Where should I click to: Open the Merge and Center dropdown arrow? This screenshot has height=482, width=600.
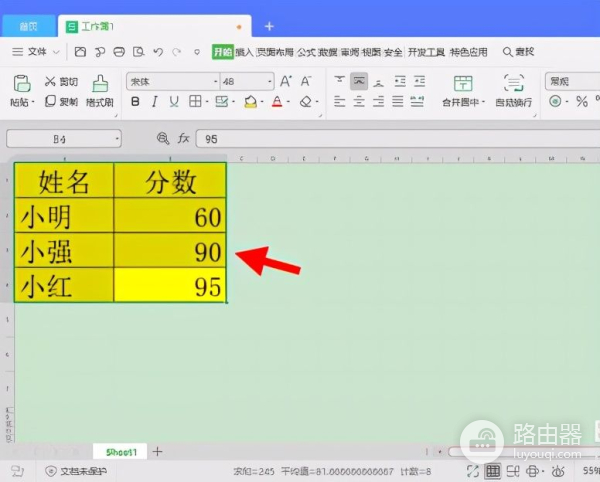[483, 102]
